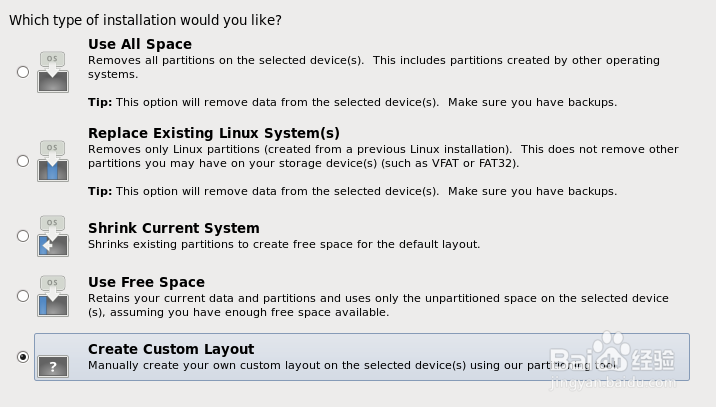Click the 'Use Free Space' heading text
716x407 pixels.
[x=146, y=282]
